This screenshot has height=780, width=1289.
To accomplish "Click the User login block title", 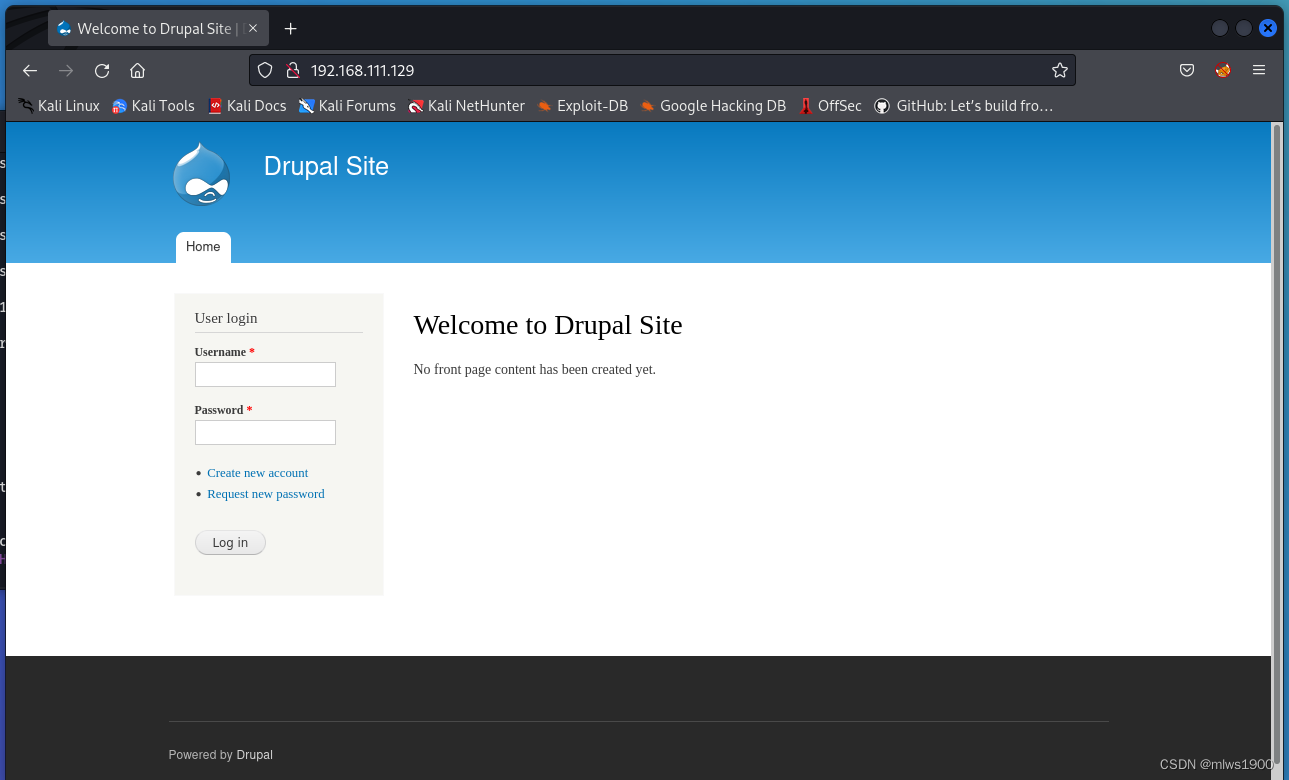I will coord(226,318).
